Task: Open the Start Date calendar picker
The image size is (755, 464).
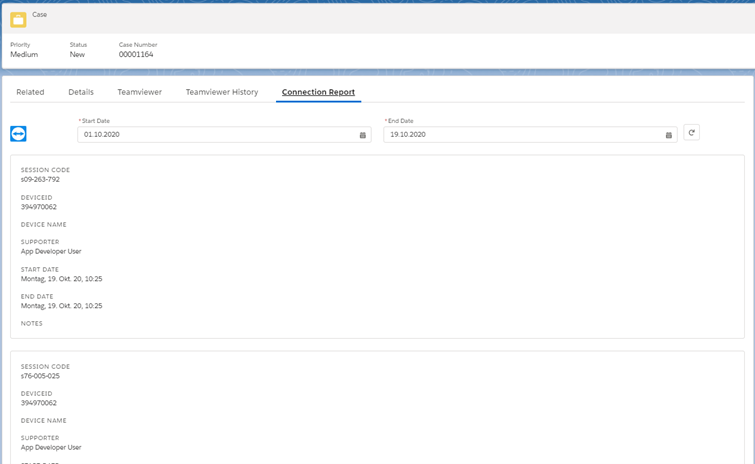Action: pyautogui.click(x=363, y=135)
